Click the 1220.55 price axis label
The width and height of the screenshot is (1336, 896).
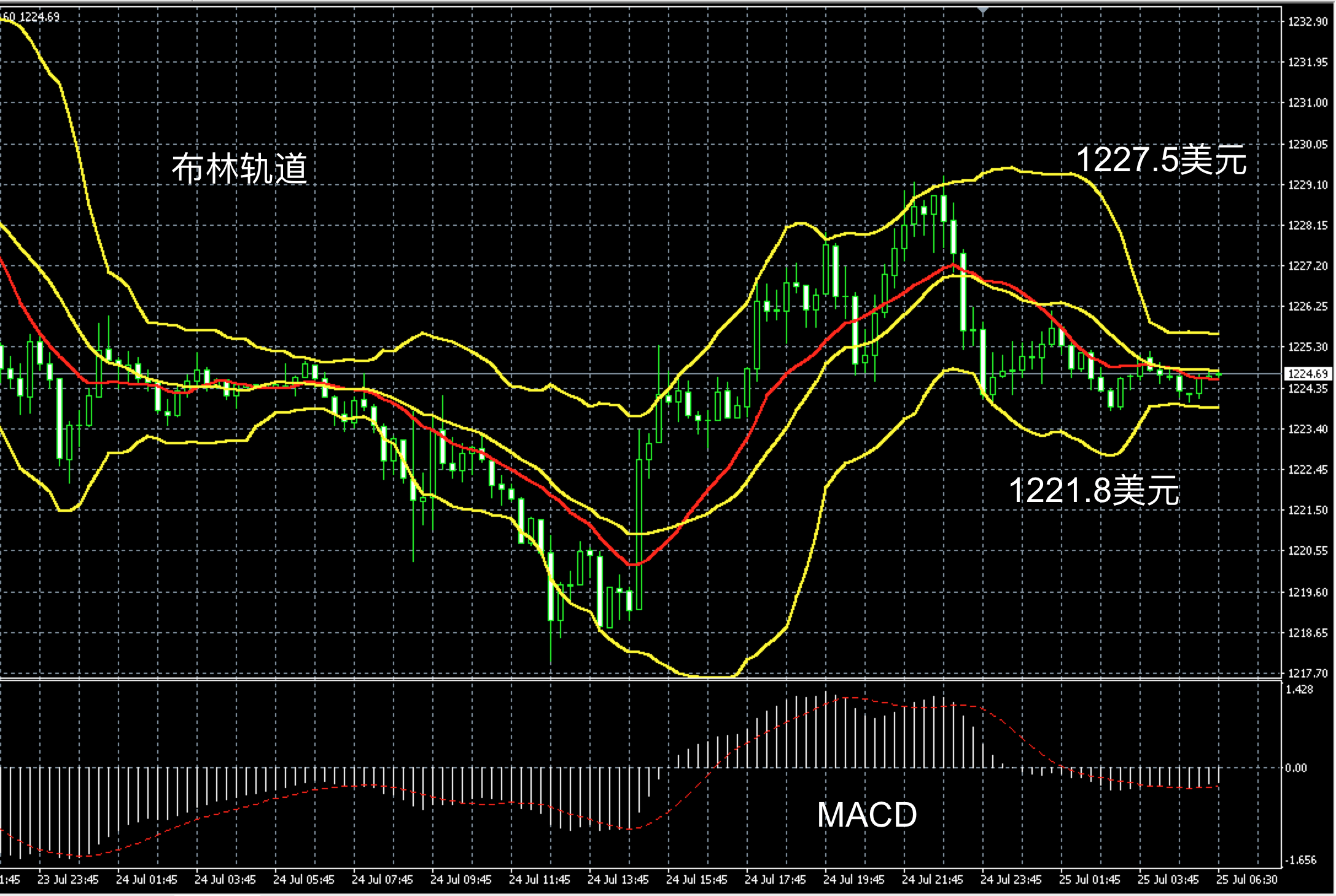tap(1308, 550)
